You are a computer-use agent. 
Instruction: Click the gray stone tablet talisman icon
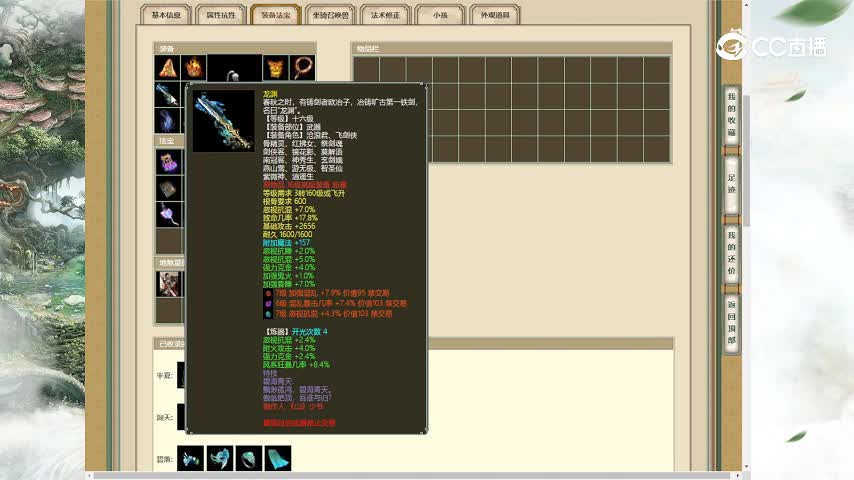(169, 189)
